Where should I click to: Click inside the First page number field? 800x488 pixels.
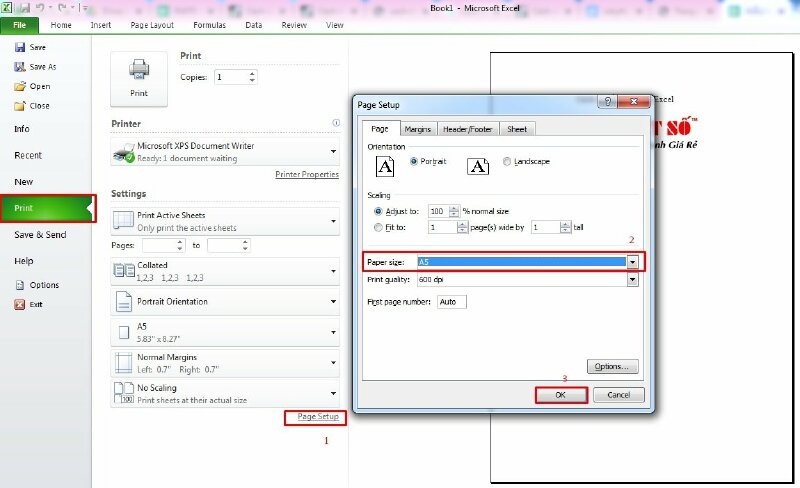(451, 301)
